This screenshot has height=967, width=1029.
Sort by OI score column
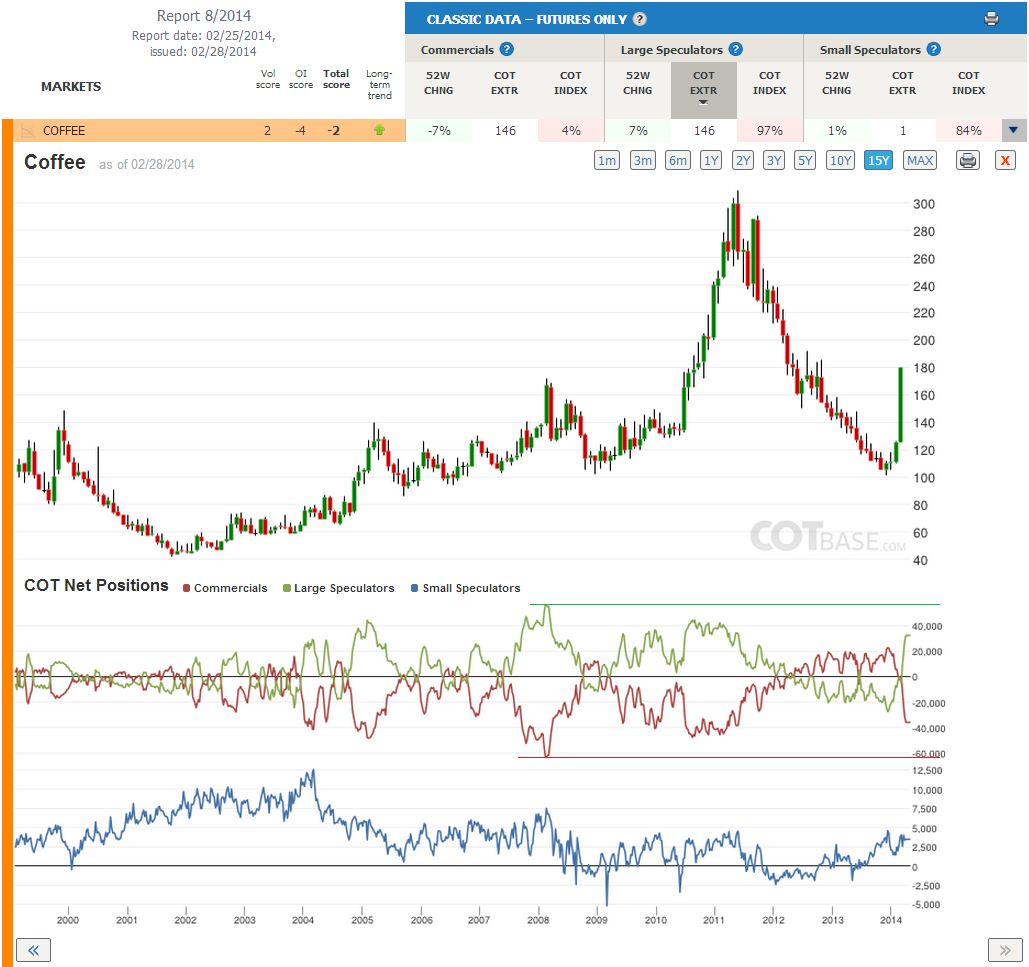click(301, 79)
